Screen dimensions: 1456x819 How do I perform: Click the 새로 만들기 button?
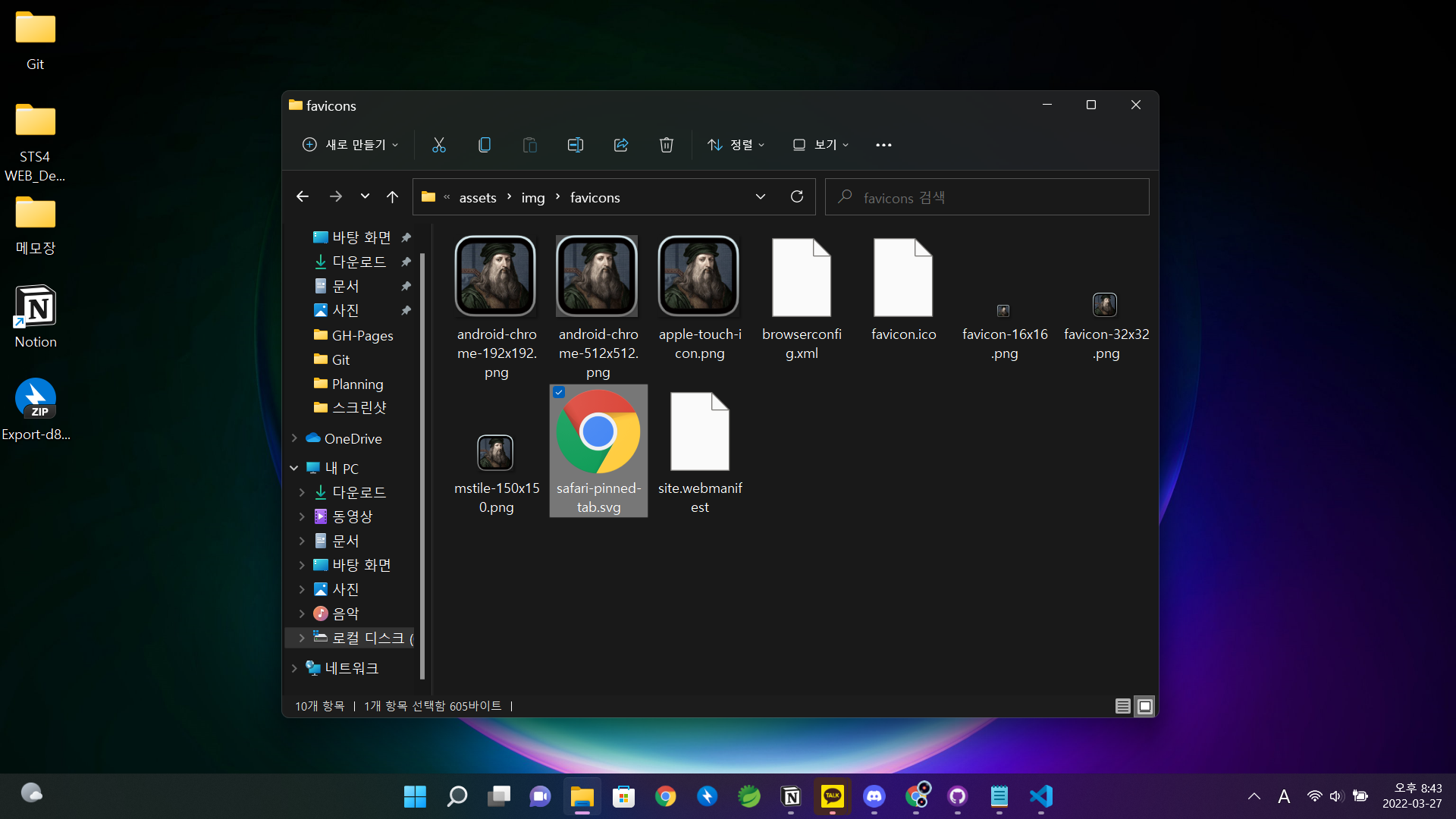click(x=350, y=145)
